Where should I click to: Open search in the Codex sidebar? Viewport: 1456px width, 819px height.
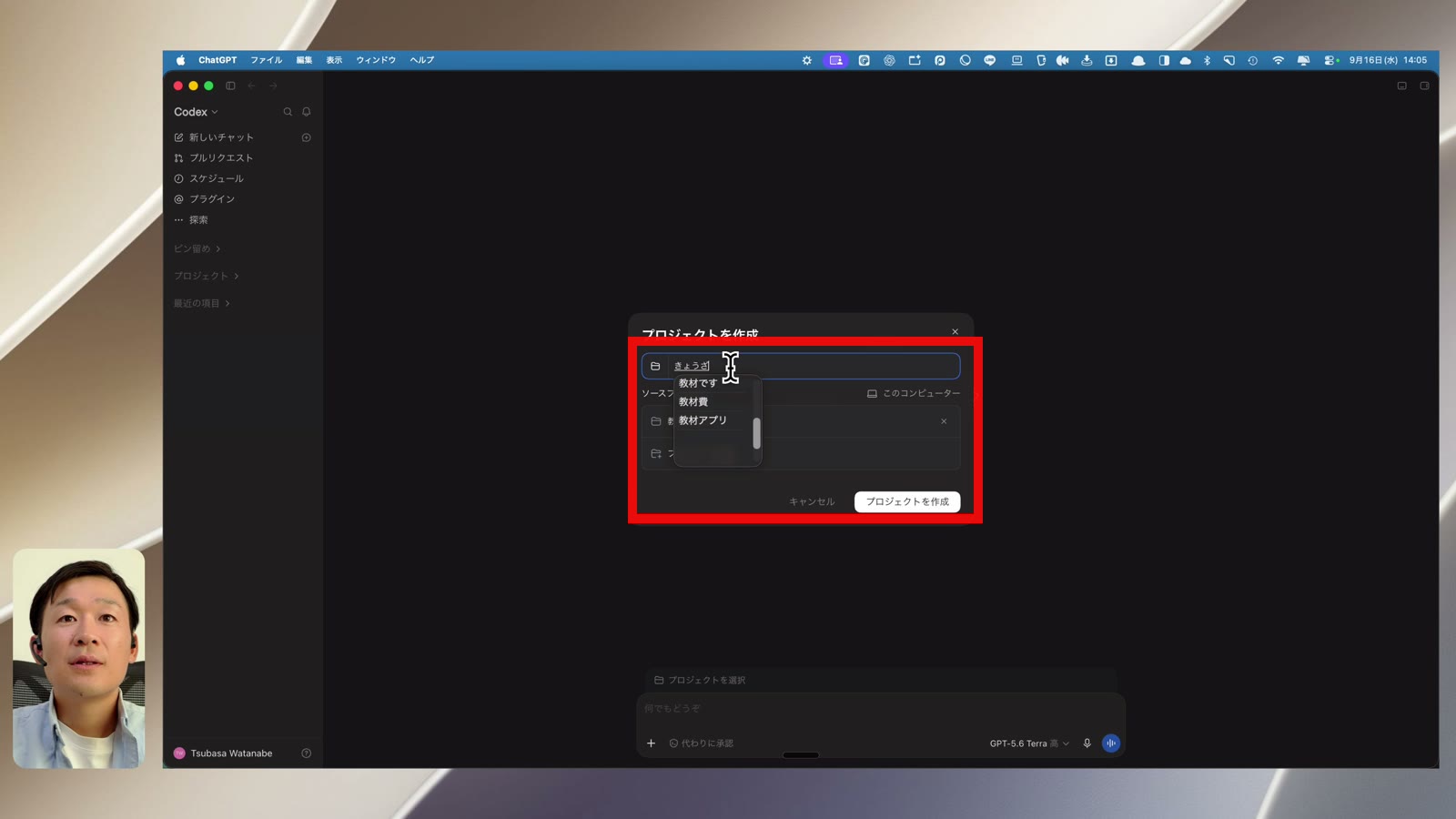pyautogui.click(x=288, y=112)
